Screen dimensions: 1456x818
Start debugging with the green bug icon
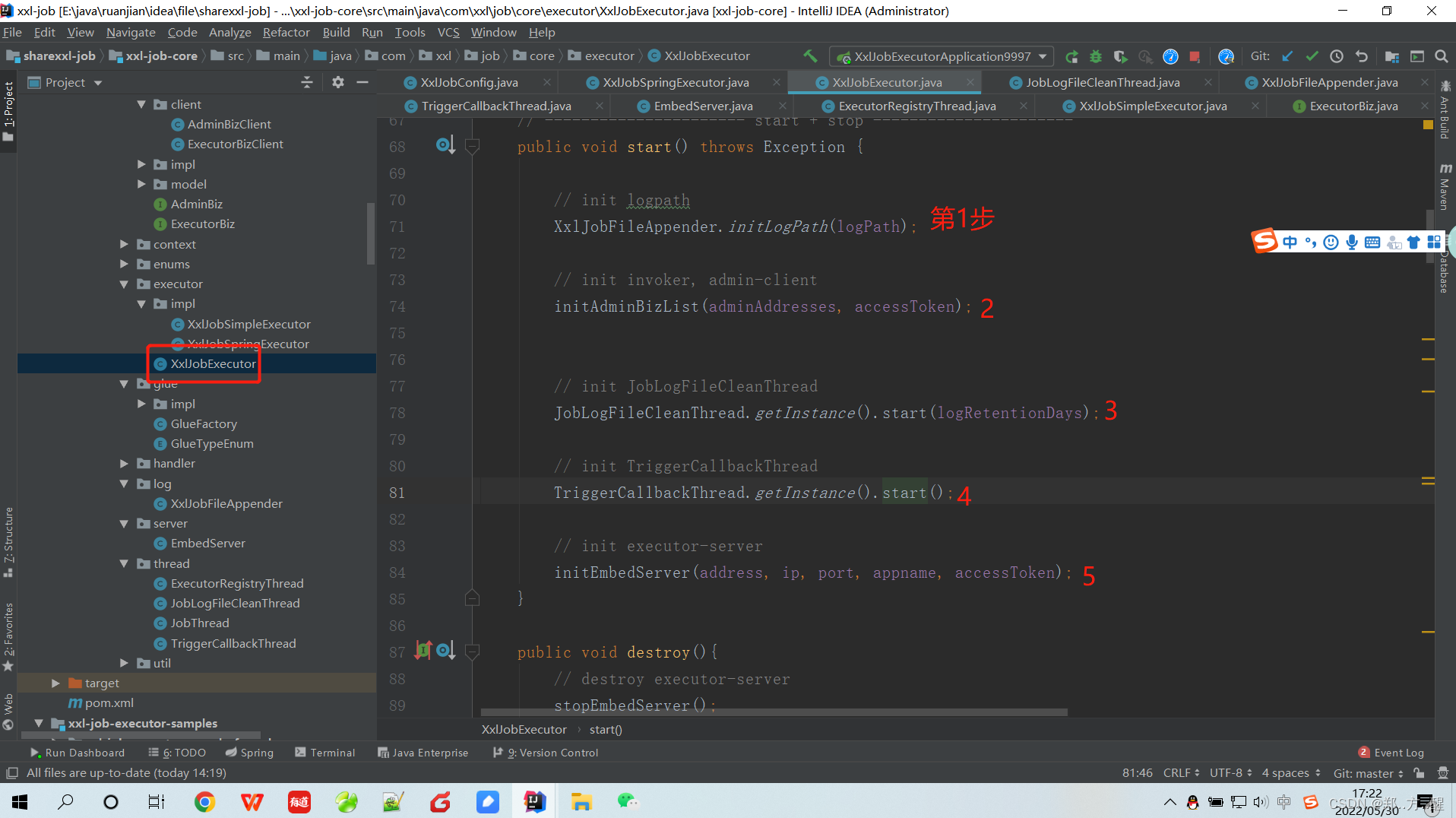coord(1096,56)
